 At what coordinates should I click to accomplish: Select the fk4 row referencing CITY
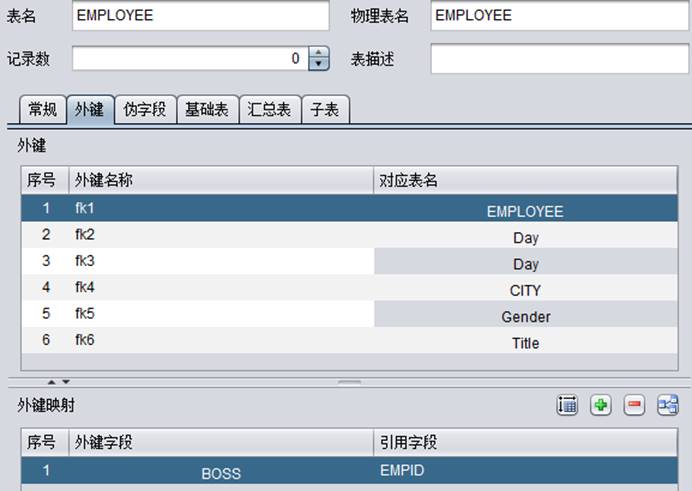pos(200,289)
